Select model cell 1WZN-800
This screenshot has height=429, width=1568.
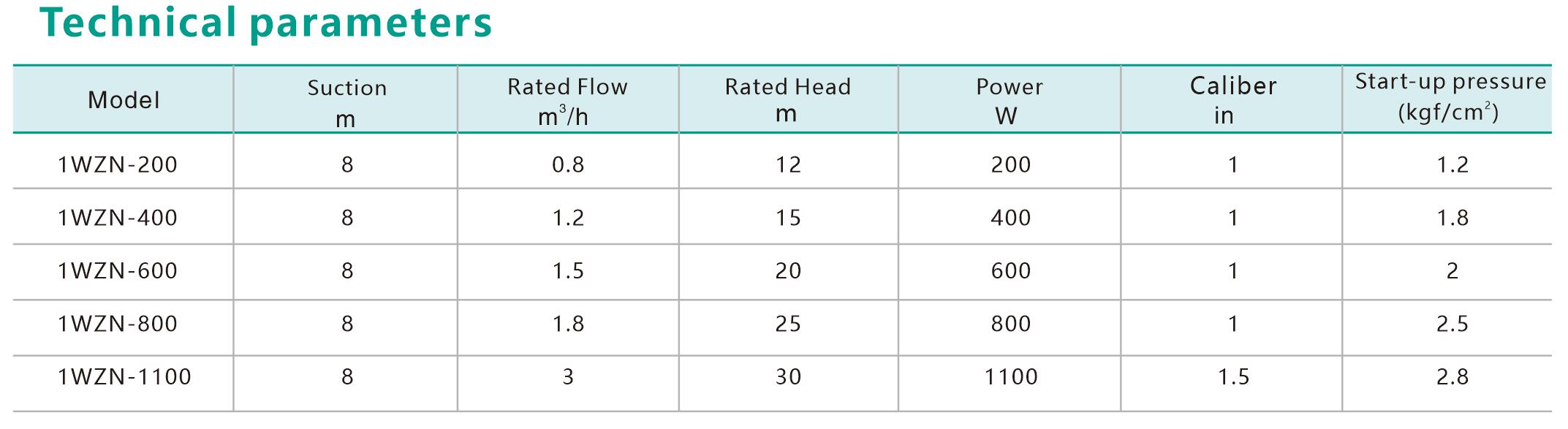118,324
